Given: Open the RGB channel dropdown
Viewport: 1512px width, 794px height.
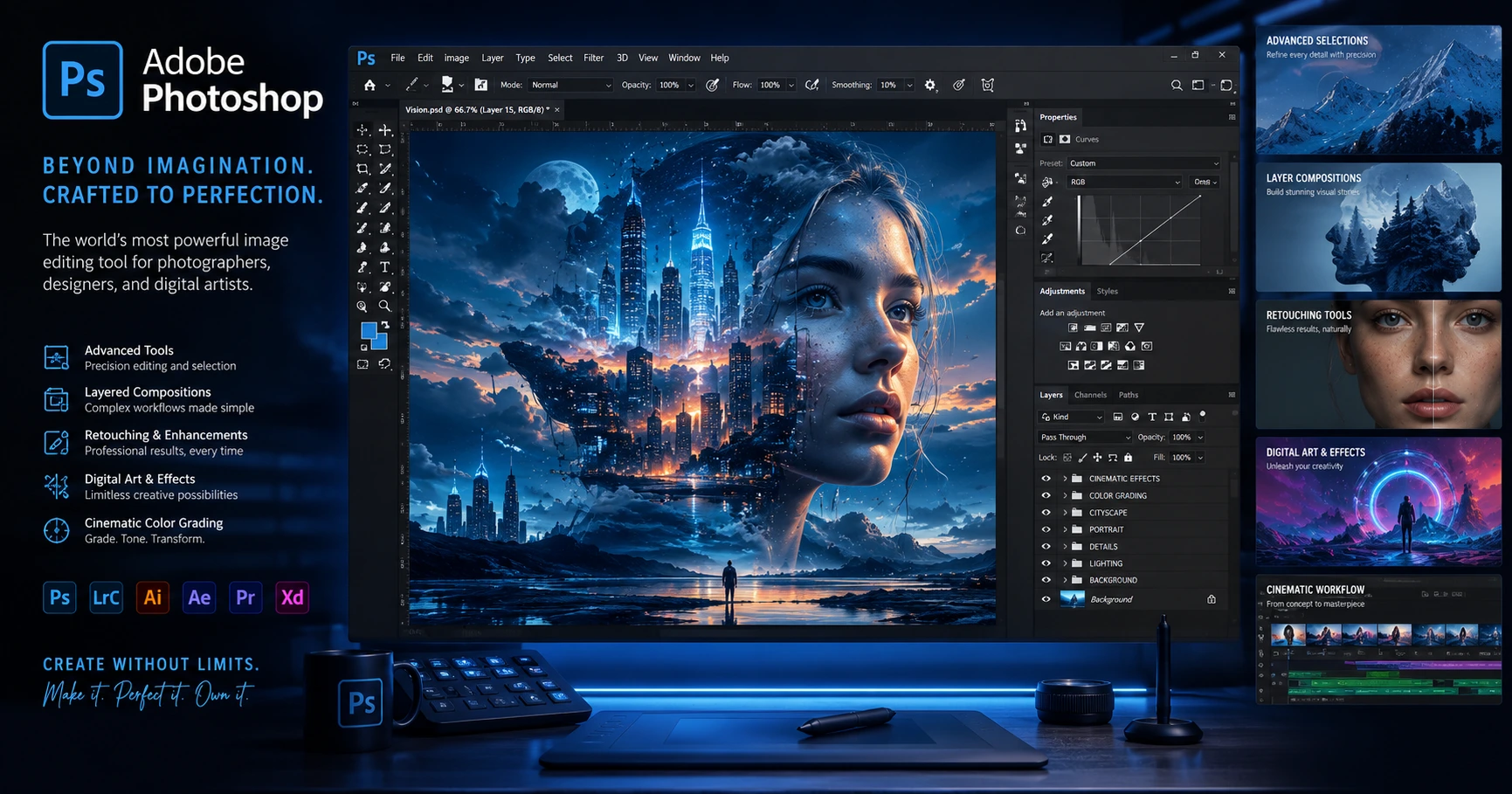Looking at the screenshot, I should tap(1125, 182).
